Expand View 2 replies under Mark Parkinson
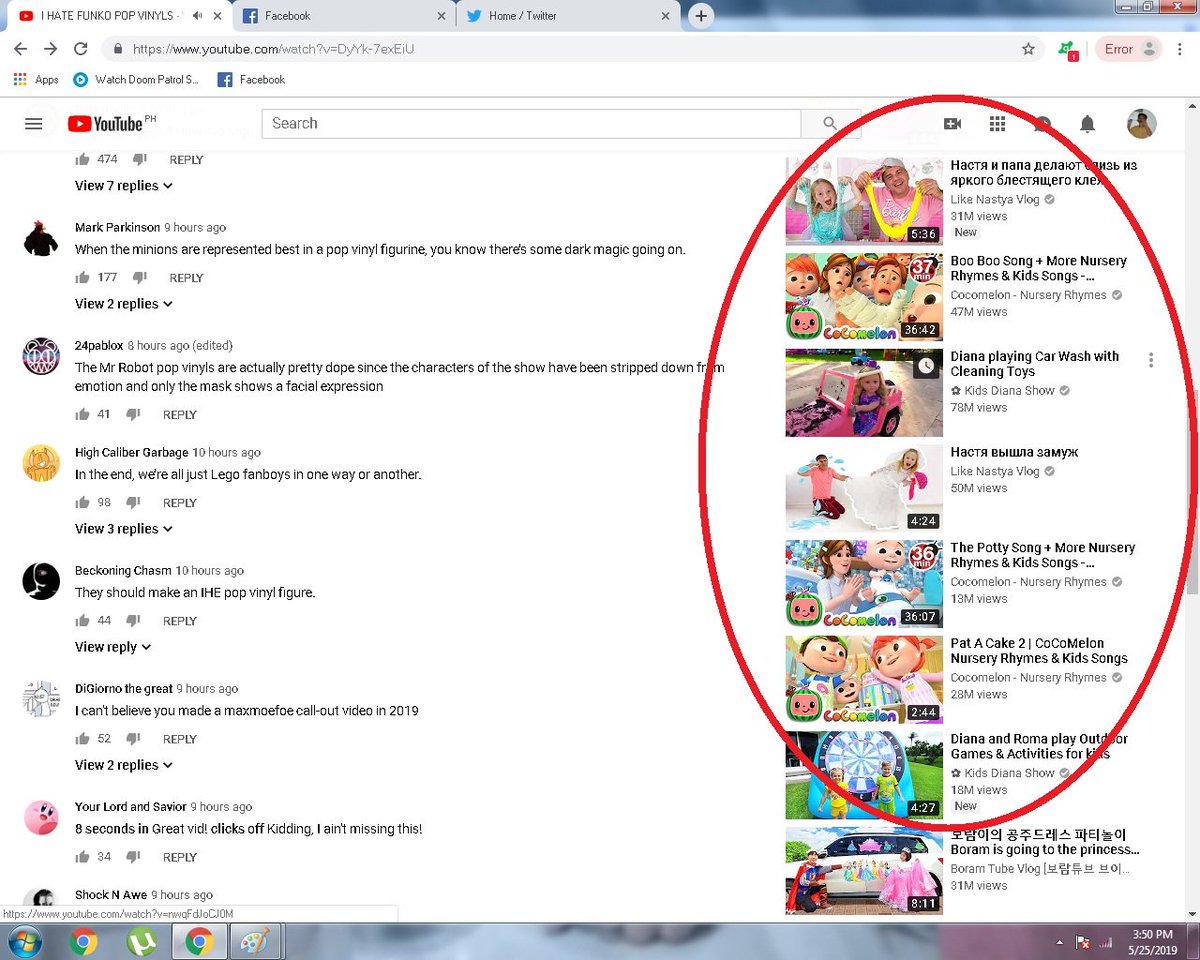Screen dimensions: 1200x960 click(124, 304)
